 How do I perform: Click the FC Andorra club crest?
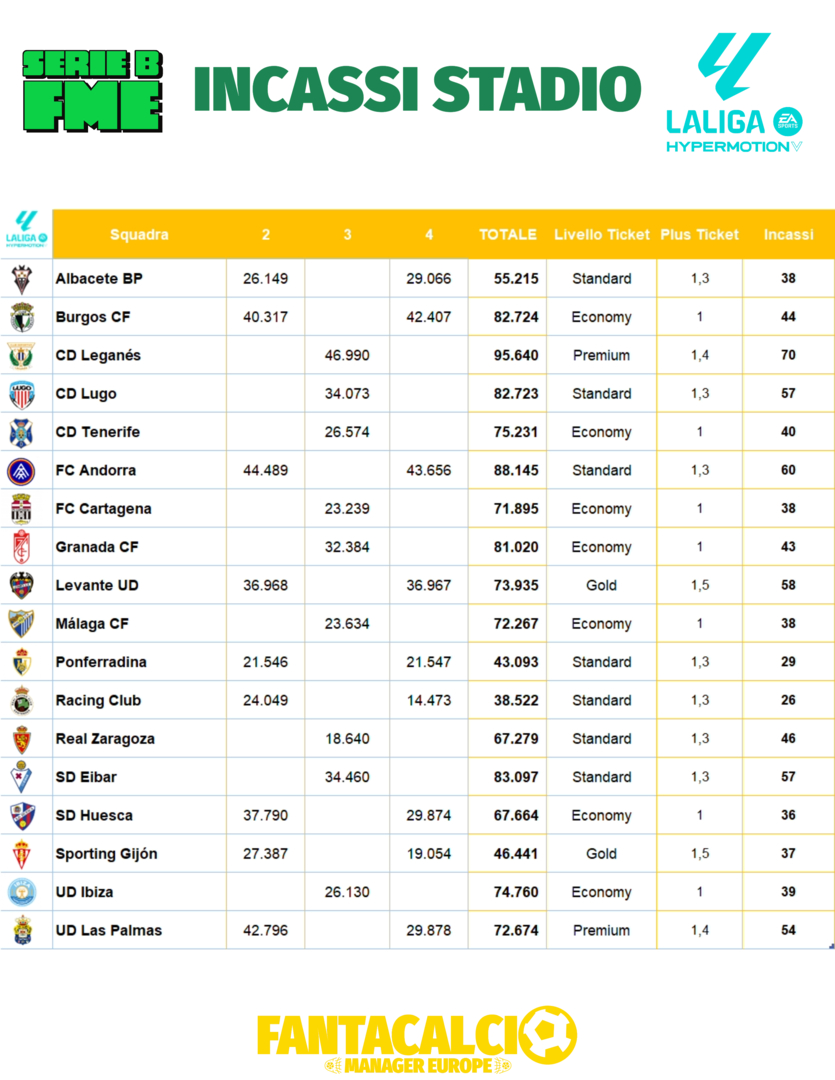pos(22,470)
